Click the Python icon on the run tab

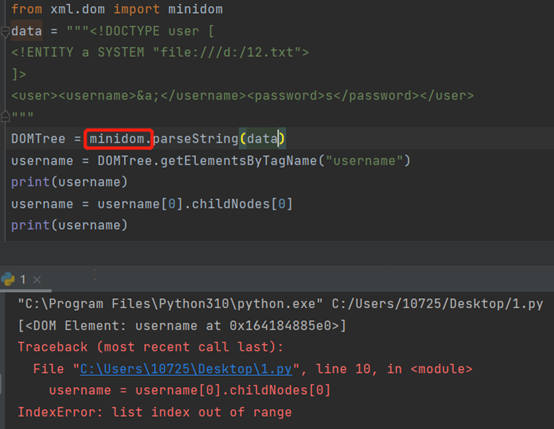pyautogui.click(x=8, y=279)
